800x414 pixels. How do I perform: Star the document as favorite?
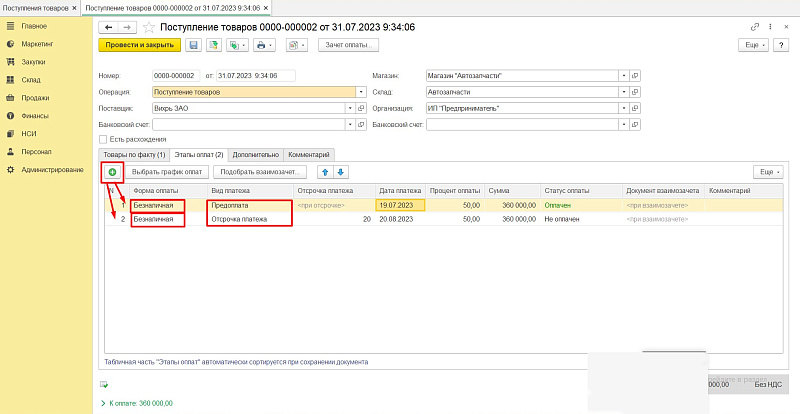[x=149, y=27]
